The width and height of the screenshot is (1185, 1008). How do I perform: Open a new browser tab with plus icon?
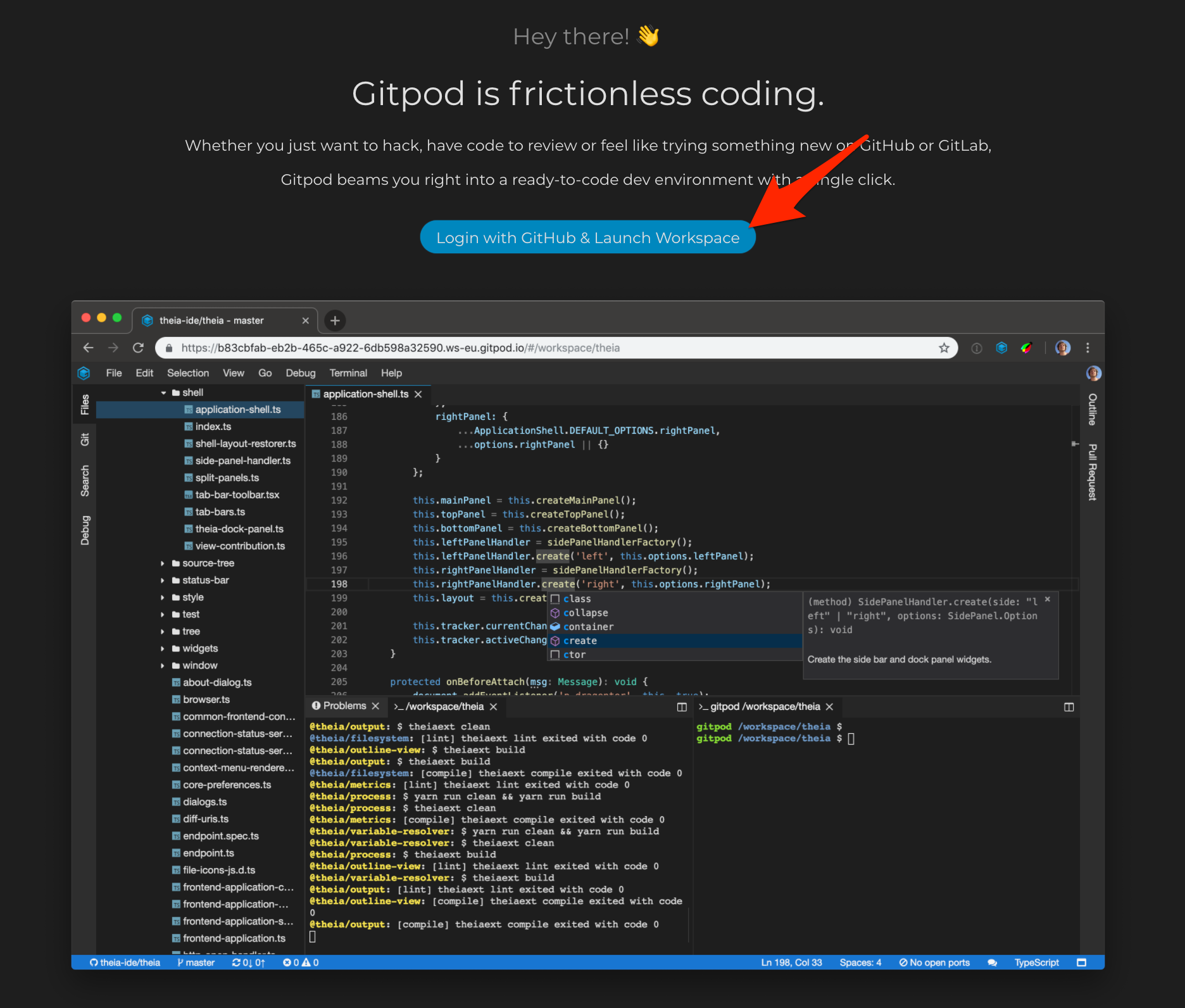(x=335, y=320)
